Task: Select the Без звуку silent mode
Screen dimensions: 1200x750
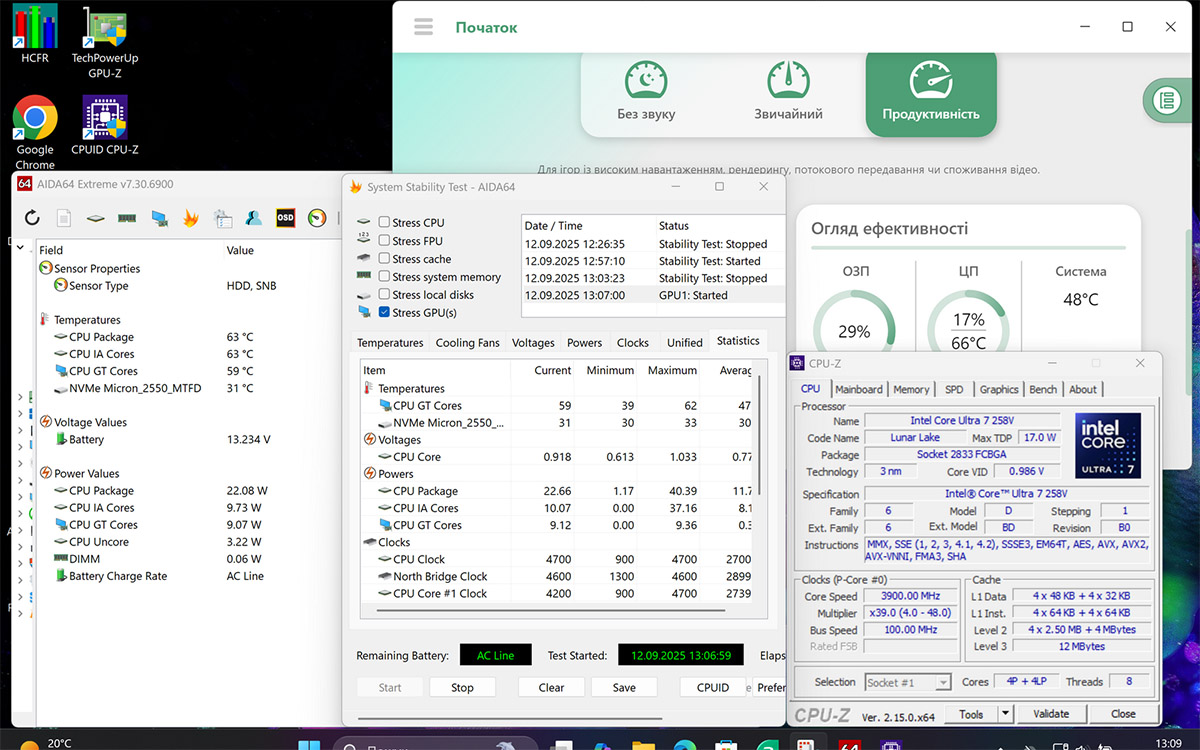Action: click(646, 92)
